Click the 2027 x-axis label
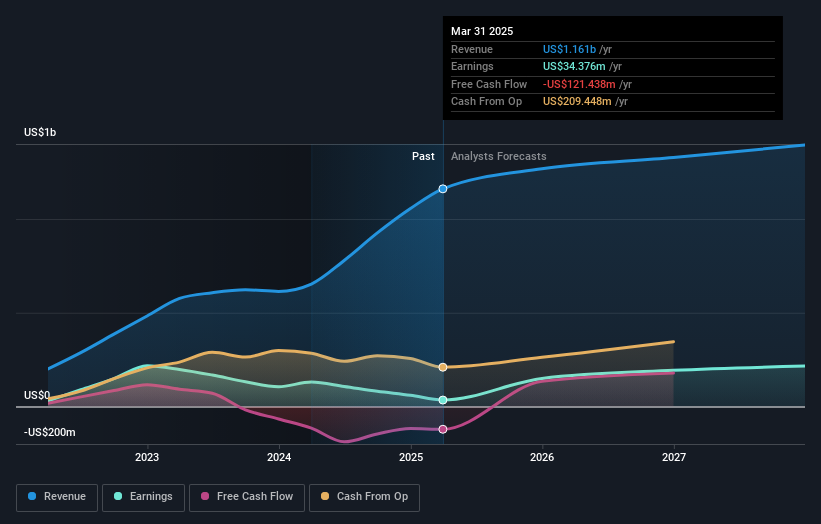 click(674, 458)
